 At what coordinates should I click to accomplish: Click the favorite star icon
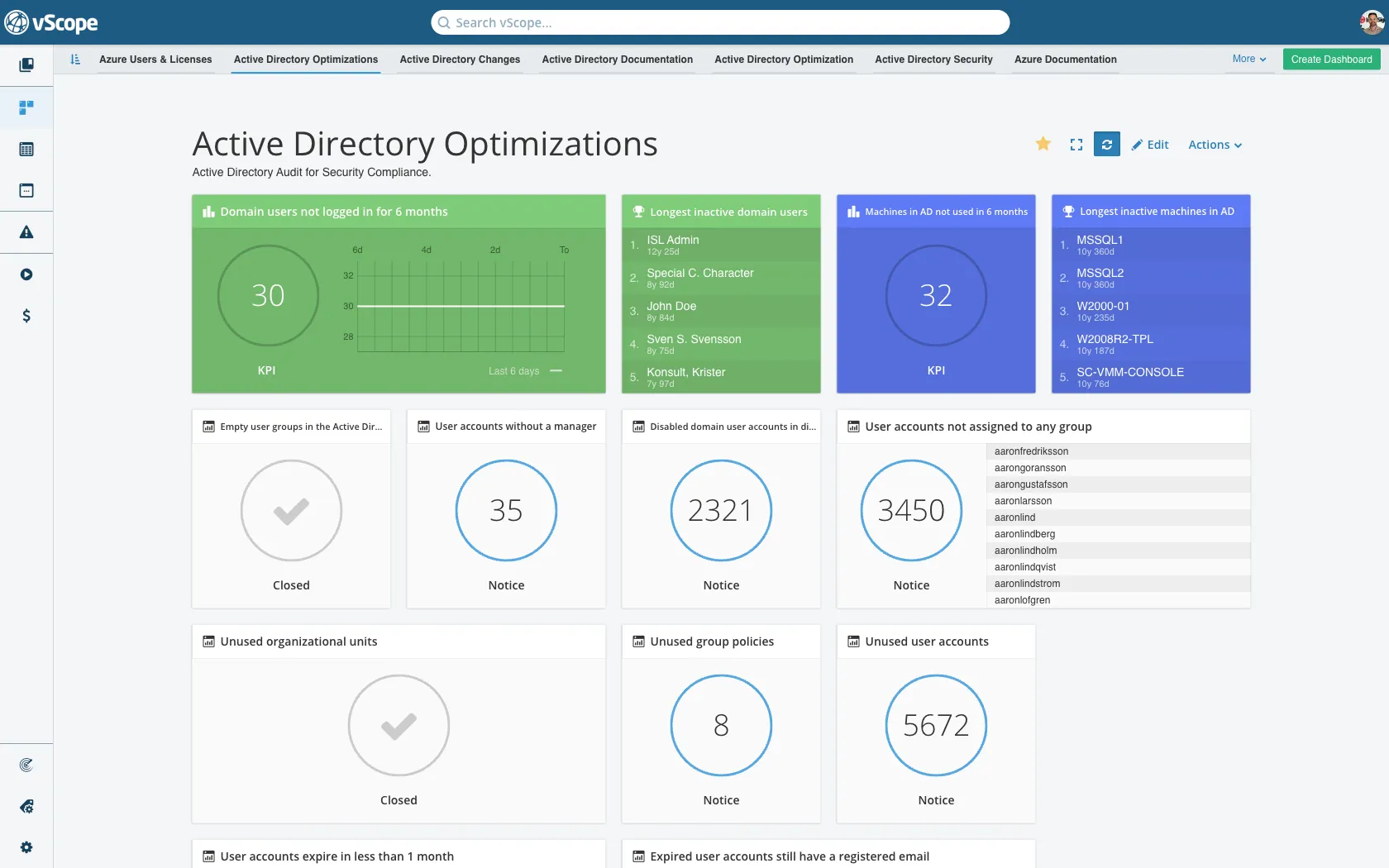point(1043,144)
